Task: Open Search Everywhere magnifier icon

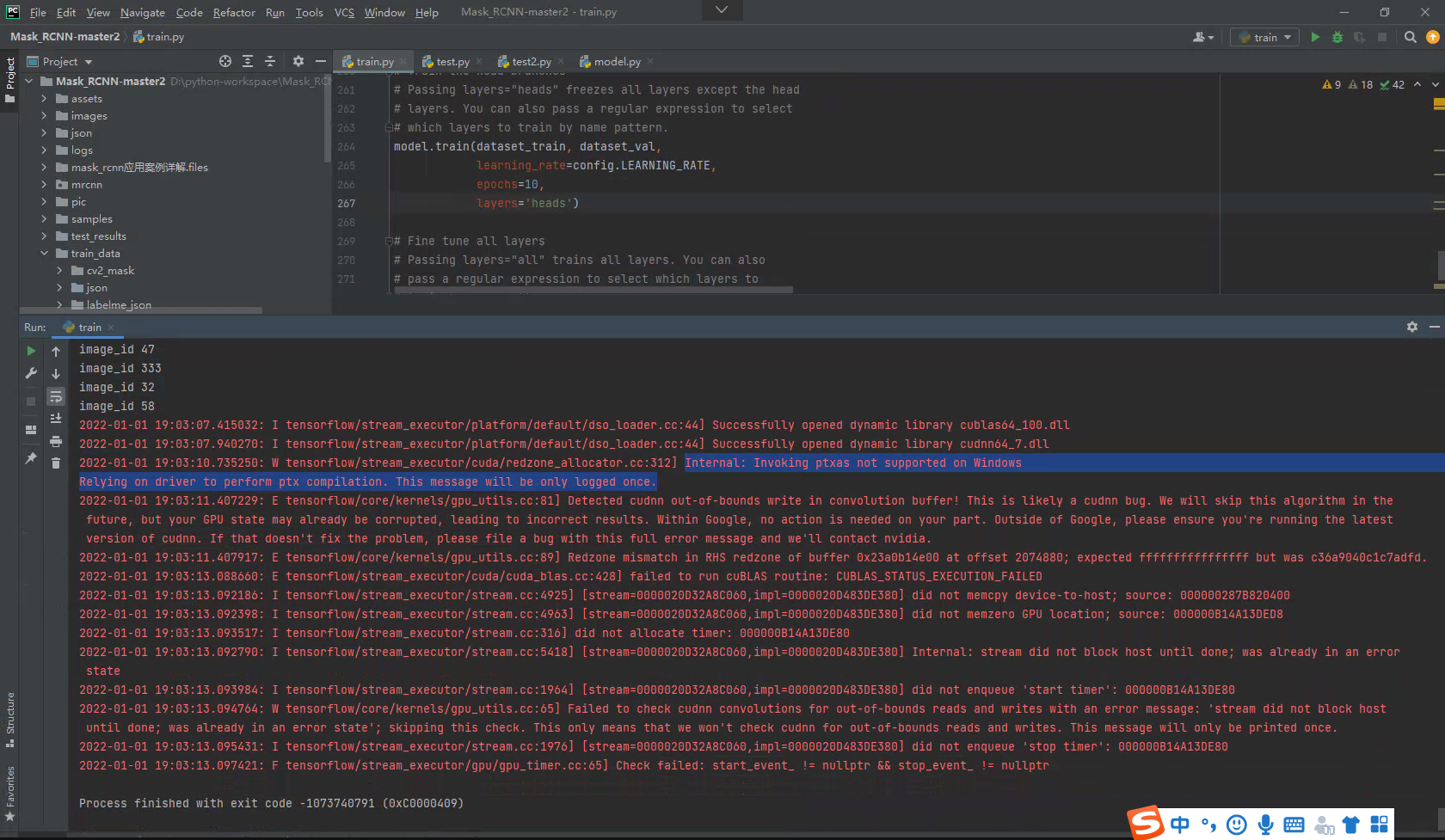Action: coord(1411,37)
